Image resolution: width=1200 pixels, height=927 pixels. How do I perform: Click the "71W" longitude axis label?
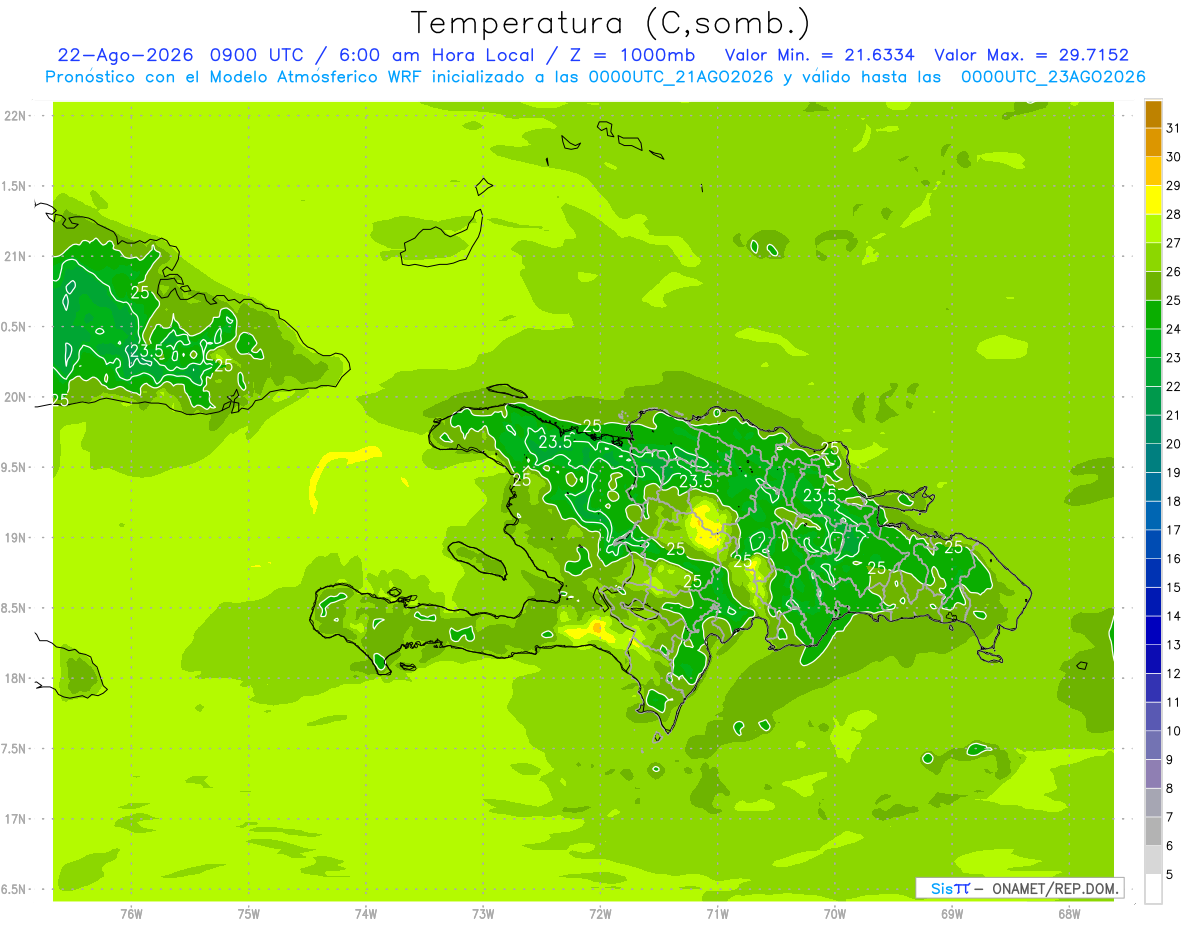[717, 914]
